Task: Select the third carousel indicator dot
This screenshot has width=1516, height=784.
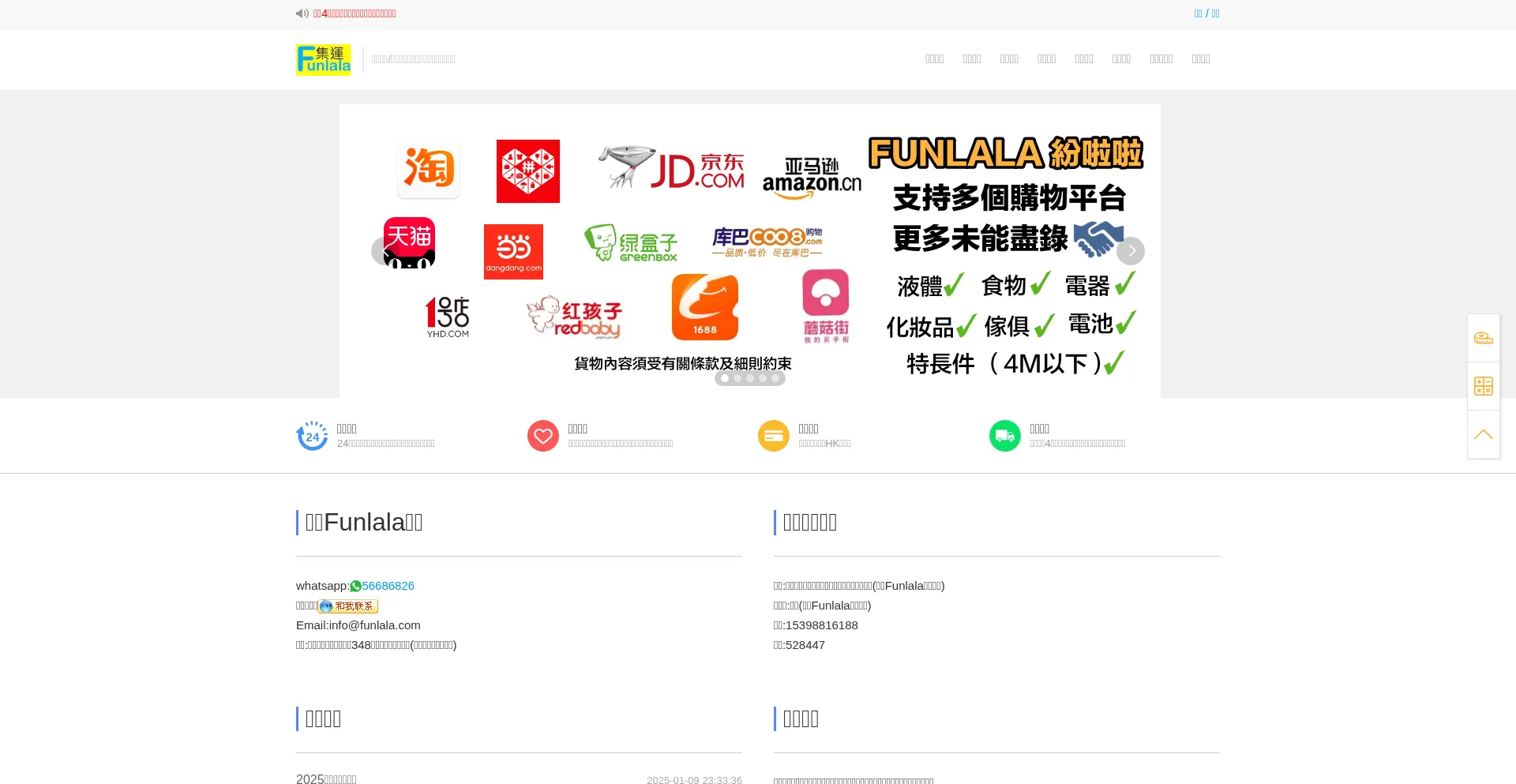Action: [750, 378]
